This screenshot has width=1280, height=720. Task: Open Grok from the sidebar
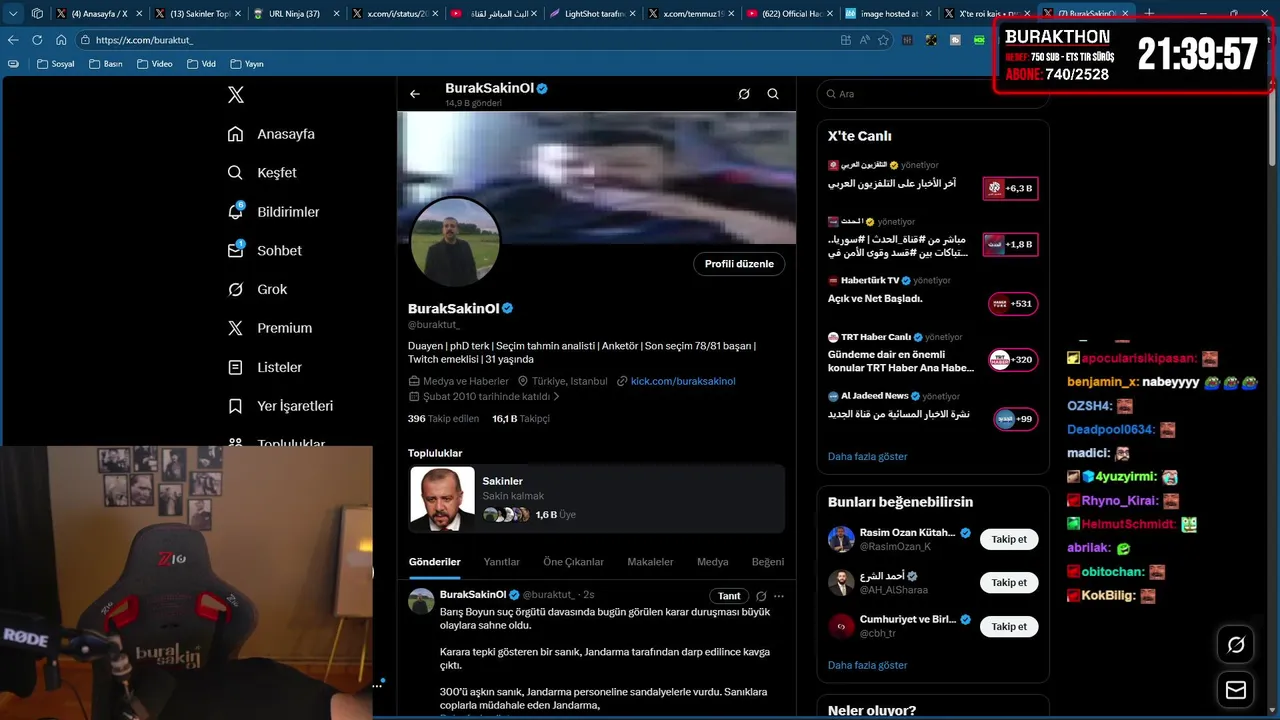[x=257, y=289]
